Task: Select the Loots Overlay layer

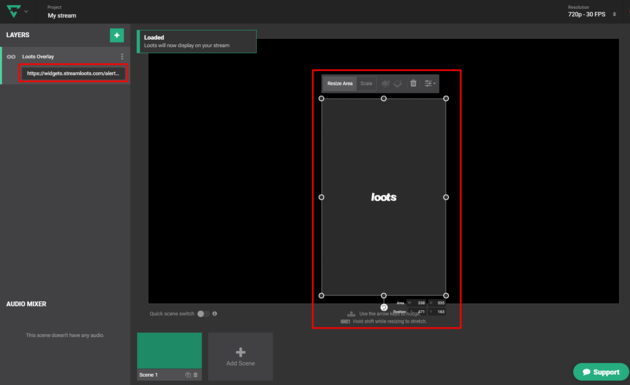Action: pyautogui.click(x=38, y=57)
